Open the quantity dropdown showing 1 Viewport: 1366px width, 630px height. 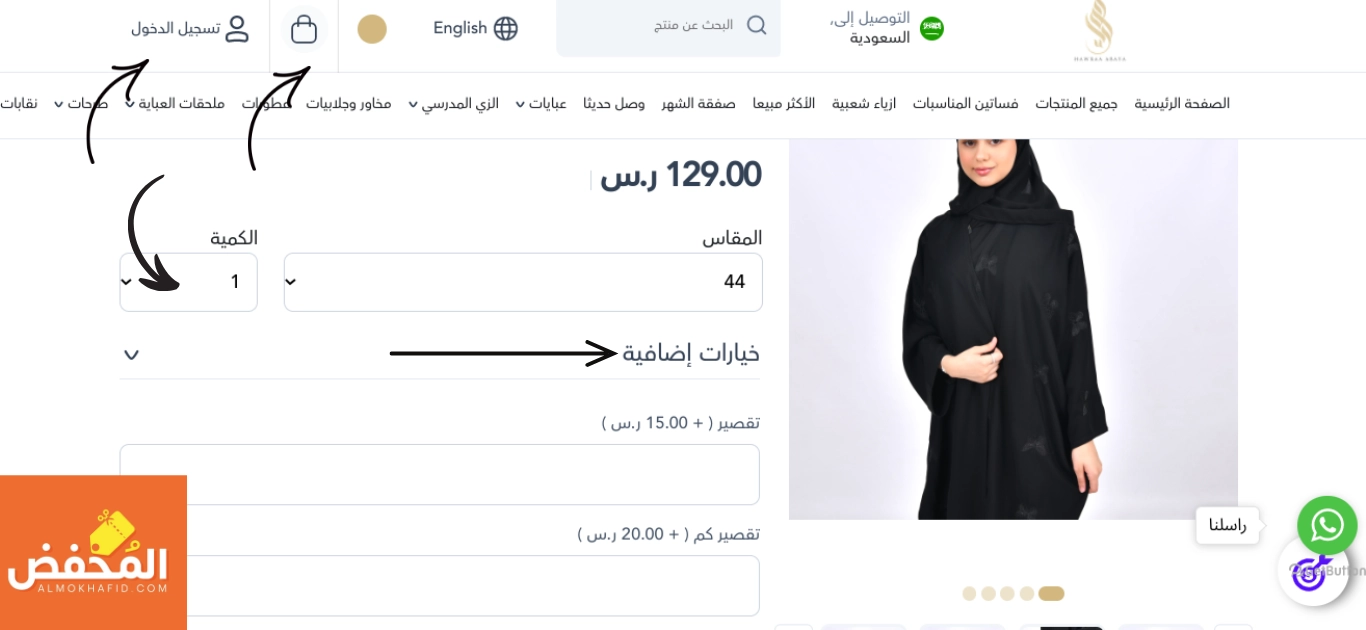click(188, 282)
